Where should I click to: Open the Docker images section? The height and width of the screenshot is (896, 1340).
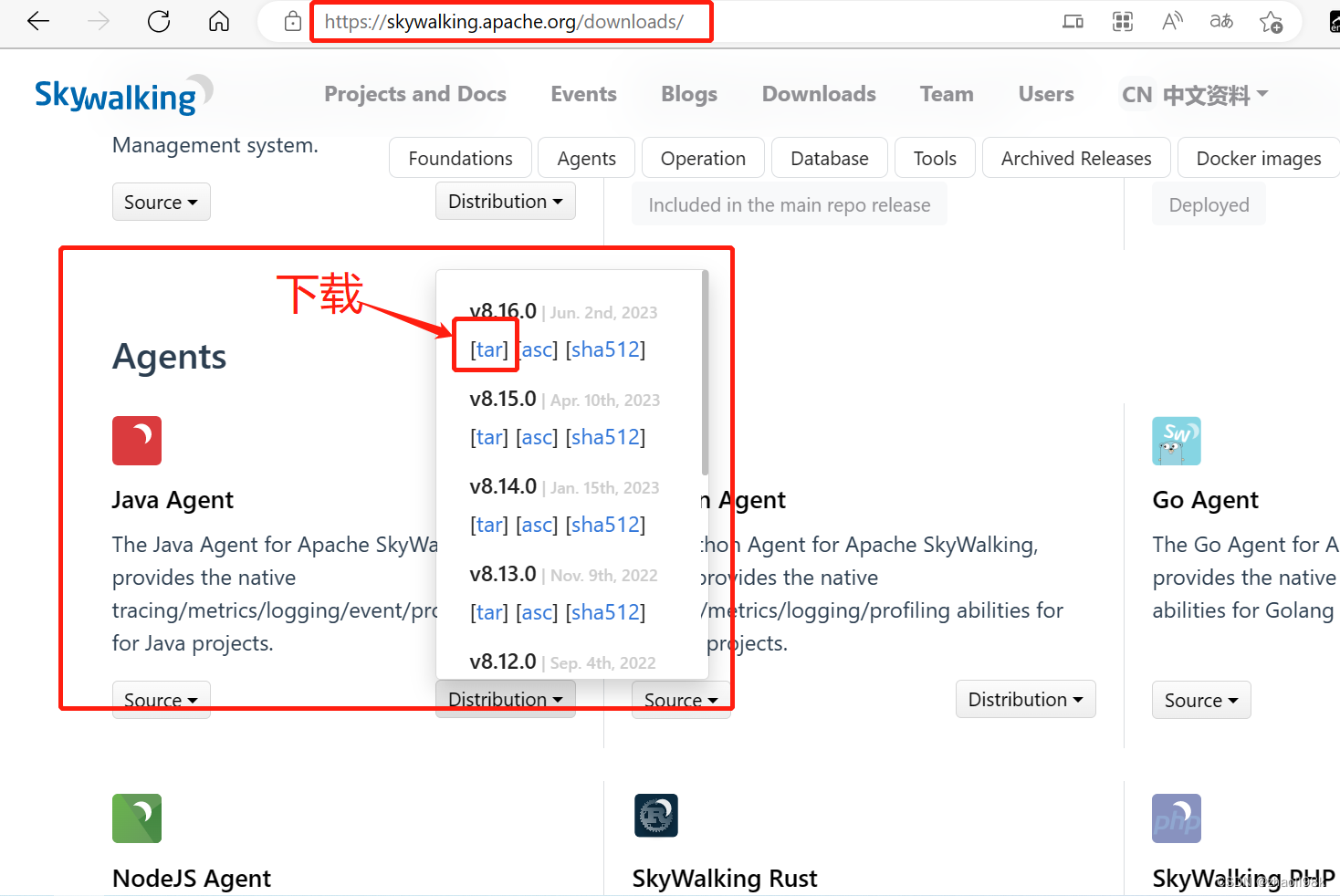coord(1258,158)
